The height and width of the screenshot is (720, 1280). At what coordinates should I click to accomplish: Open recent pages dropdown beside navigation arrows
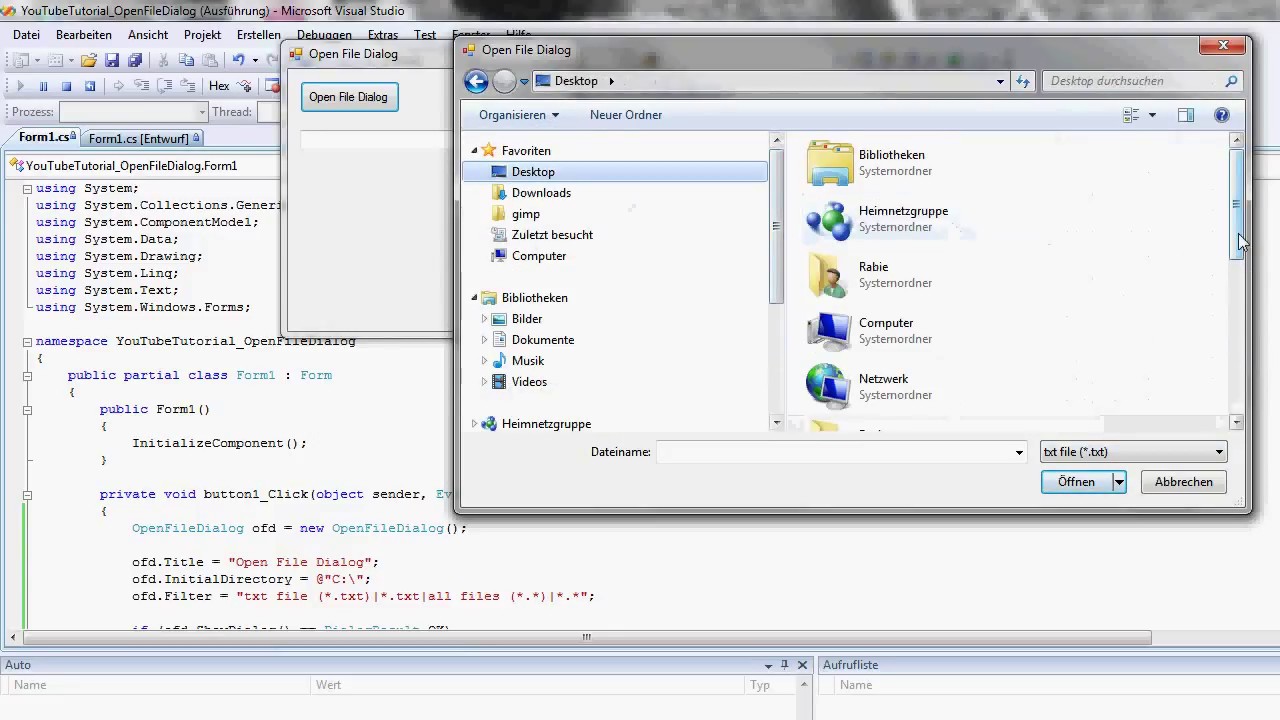click(x=524, y=82)
